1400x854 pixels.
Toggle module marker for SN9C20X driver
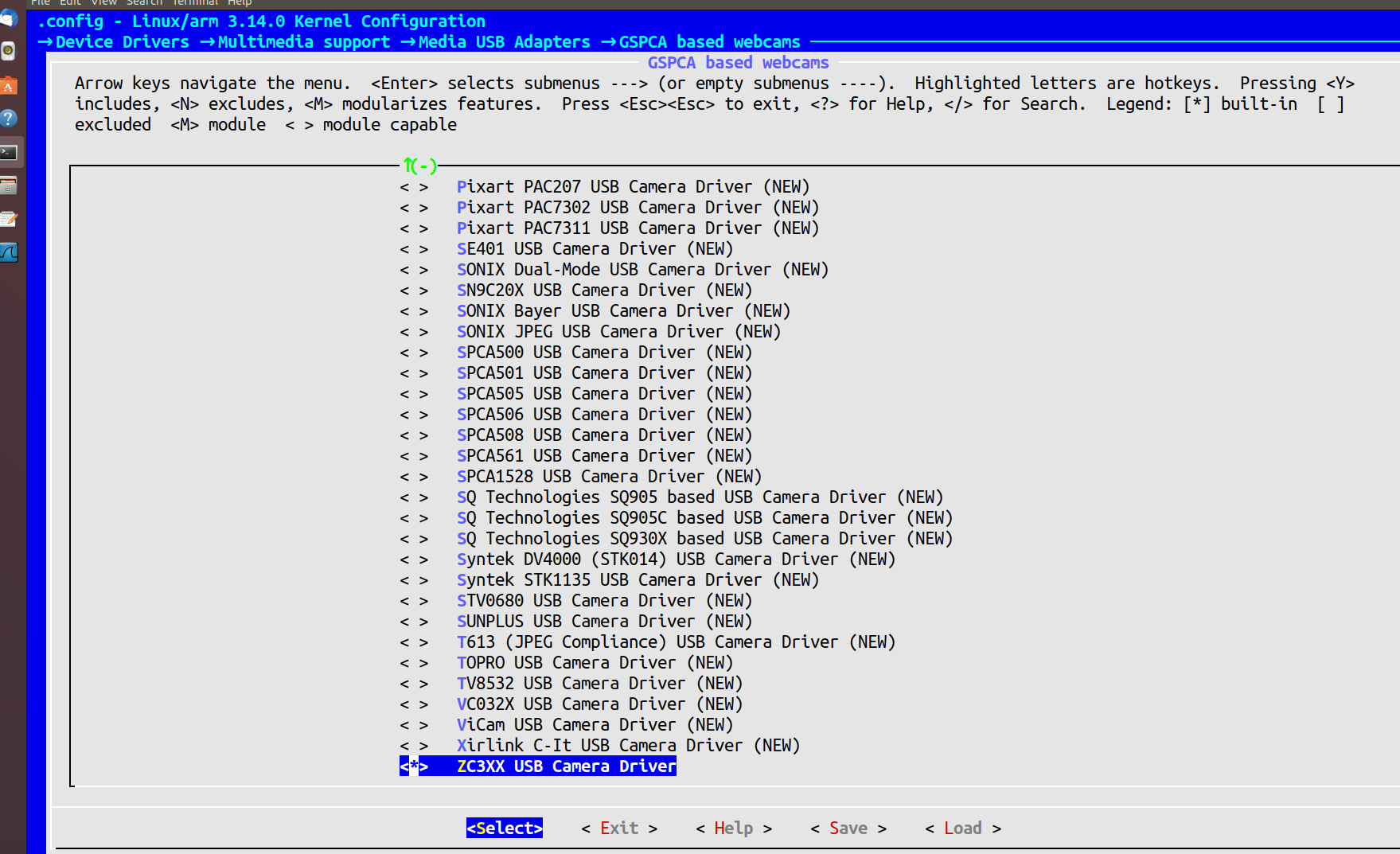pyautogui.click(x=414, y=291)
